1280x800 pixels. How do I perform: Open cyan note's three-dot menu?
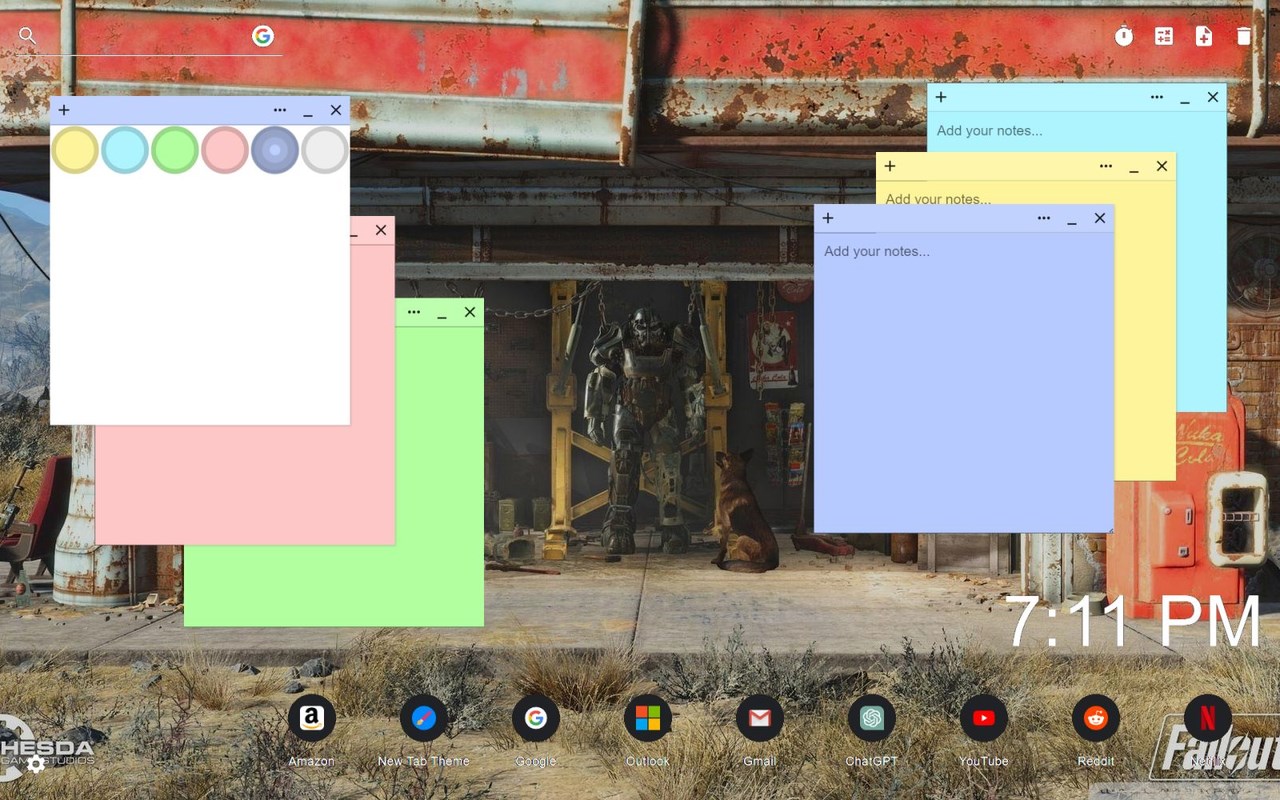tap(1157, 97)
